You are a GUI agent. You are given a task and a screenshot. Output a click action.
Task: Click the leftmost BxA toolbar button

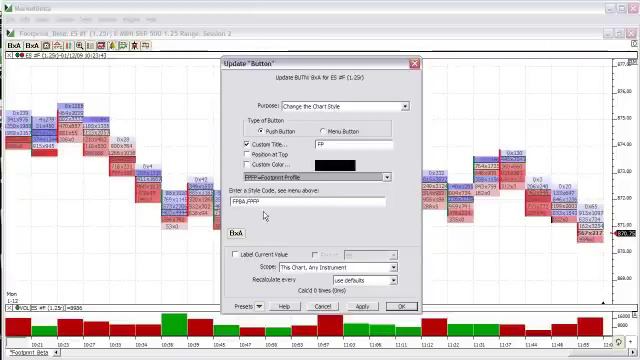click(x=14, y=45)
